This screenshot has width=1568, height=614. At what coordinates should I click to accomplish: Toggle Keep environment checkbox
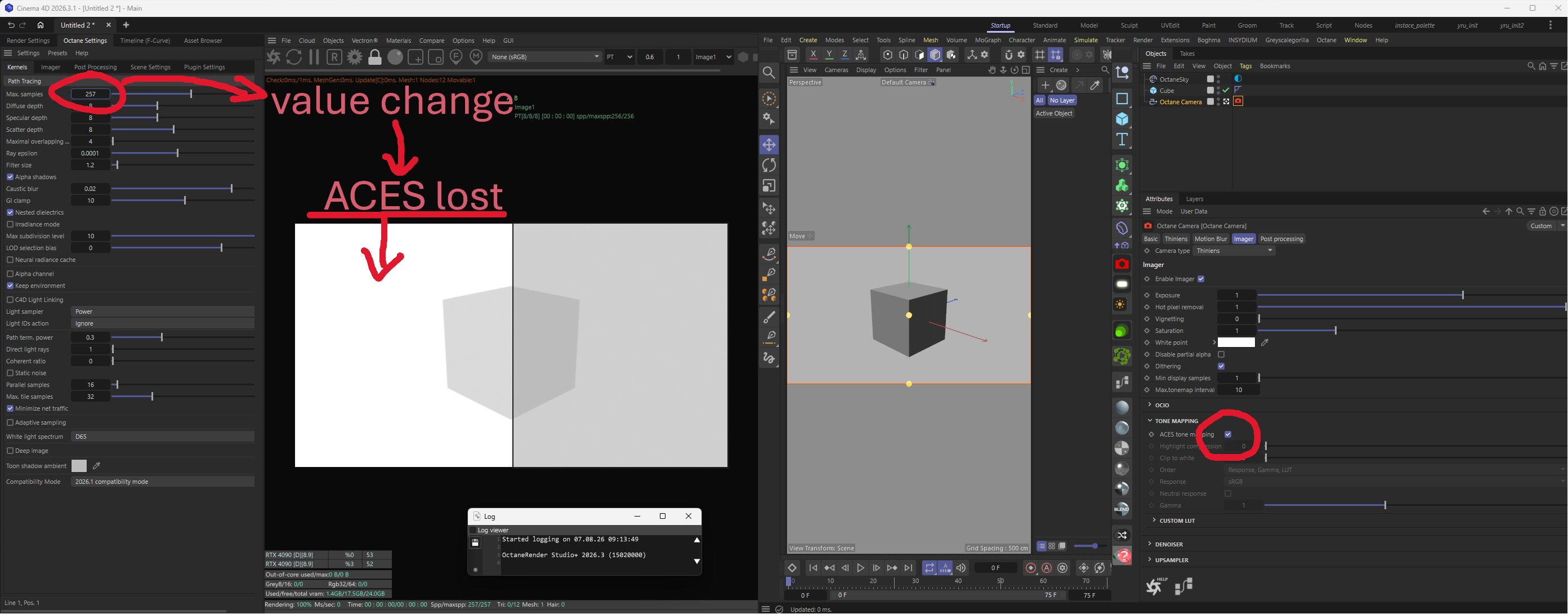pos(10,286)
